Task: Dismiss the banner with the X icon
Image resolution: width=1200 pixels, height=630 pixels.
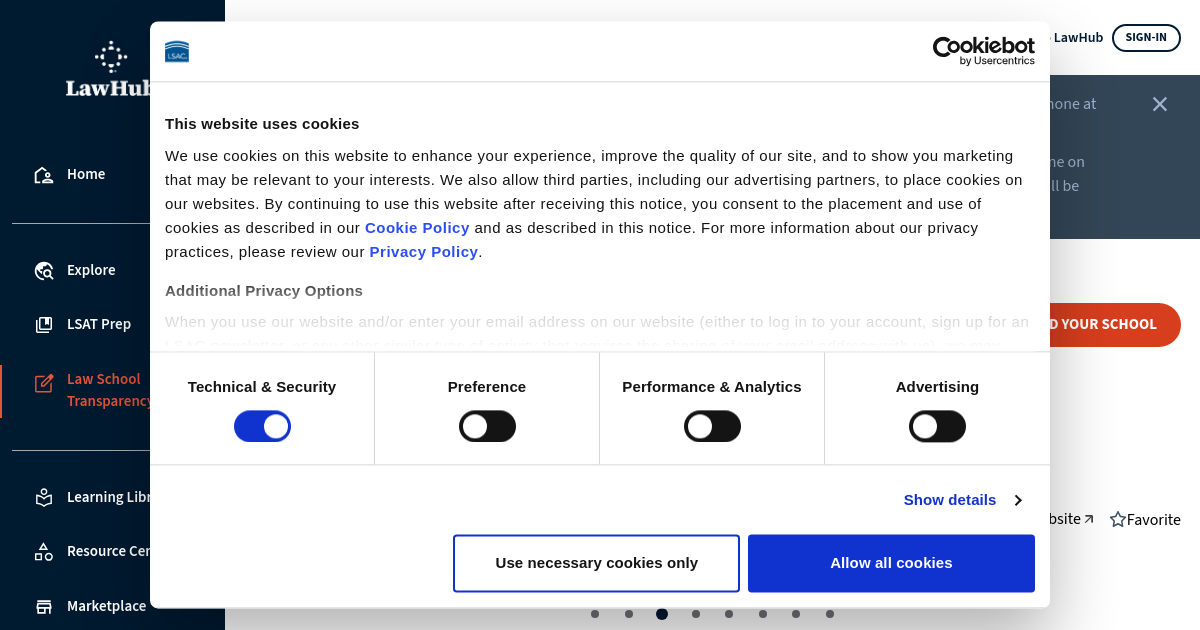Action: pyautogui.click(x=1160, y=104)
